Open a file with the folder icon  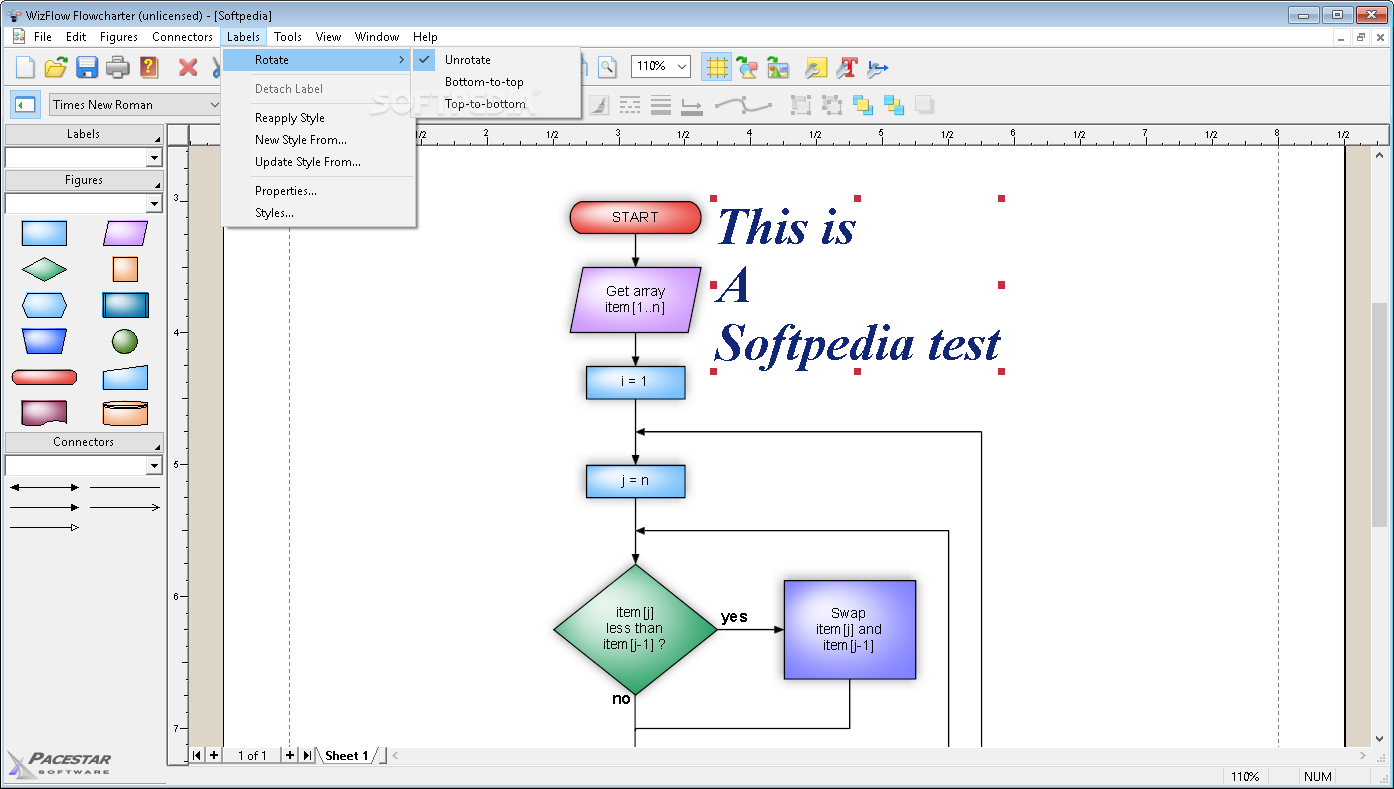56,68
